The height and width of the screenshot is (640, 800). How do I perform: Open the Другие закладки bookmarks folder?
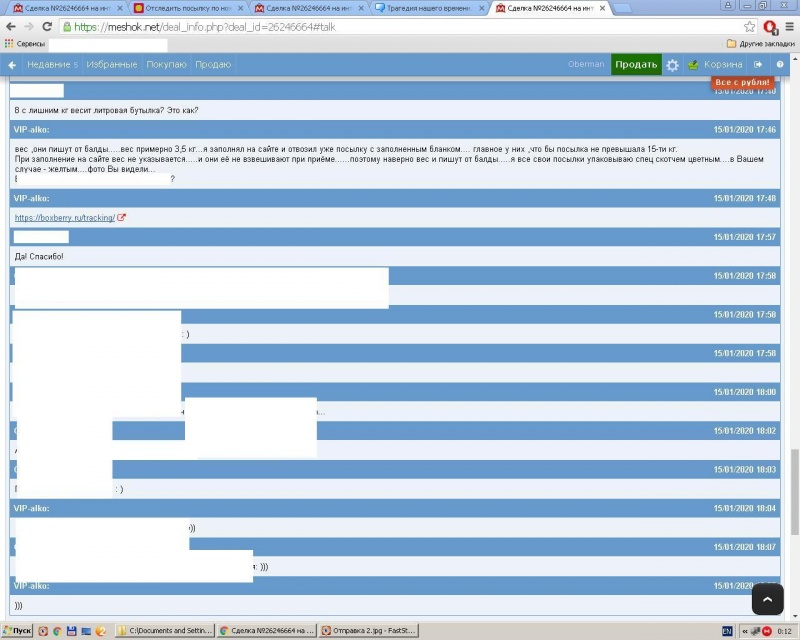tap(760, 44)
